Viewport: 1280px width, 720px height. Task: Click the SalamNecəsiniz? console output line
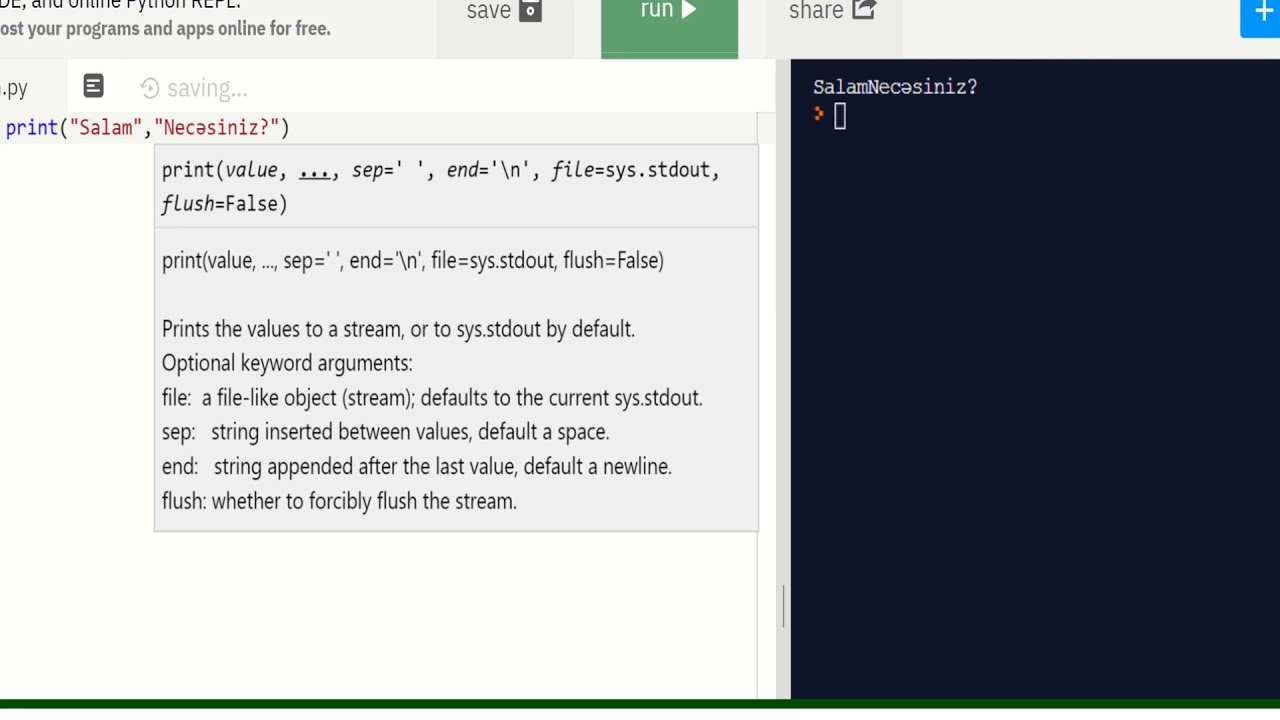895,87
